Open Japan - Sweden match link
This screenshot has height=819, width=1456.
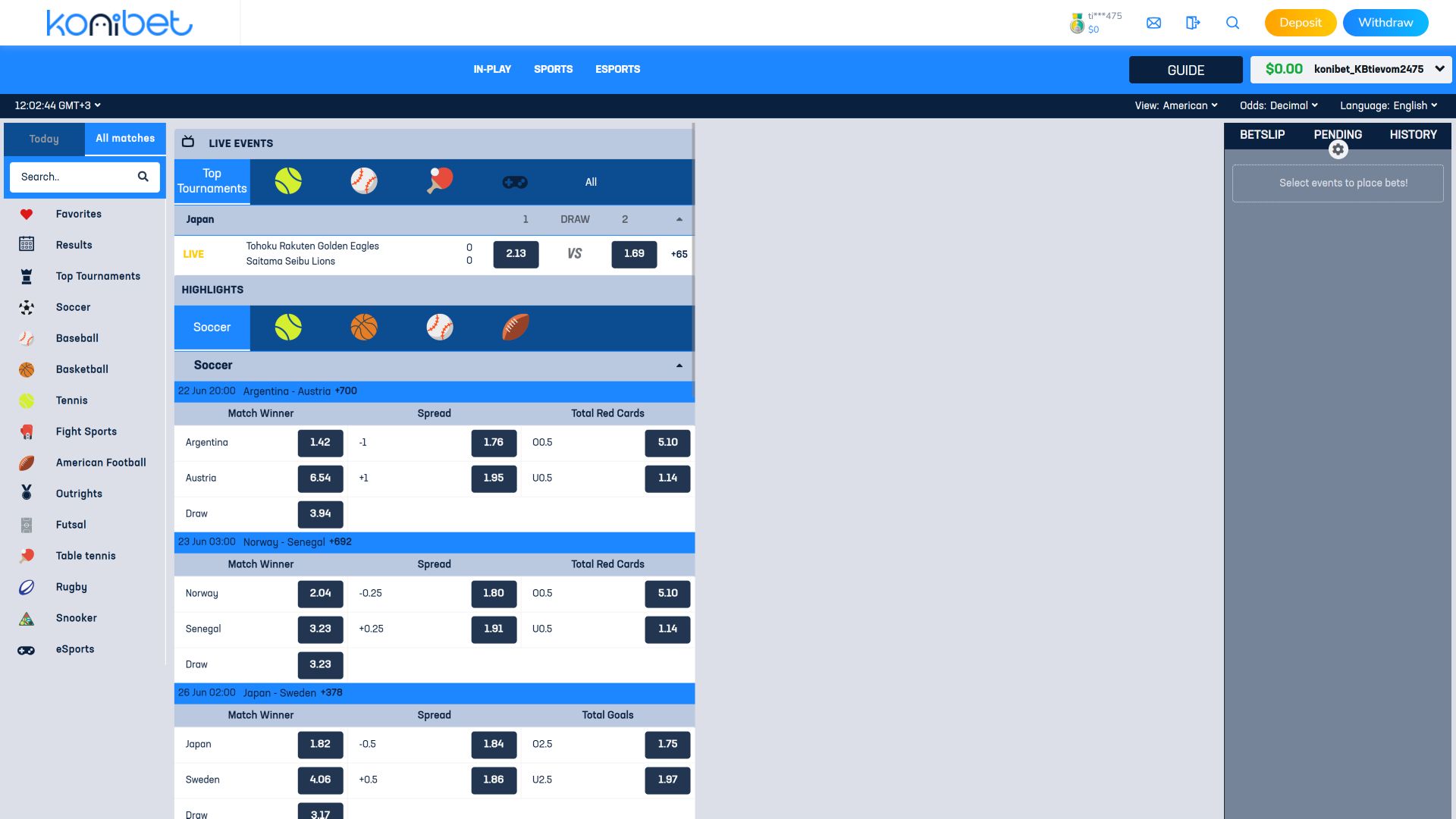279,693
